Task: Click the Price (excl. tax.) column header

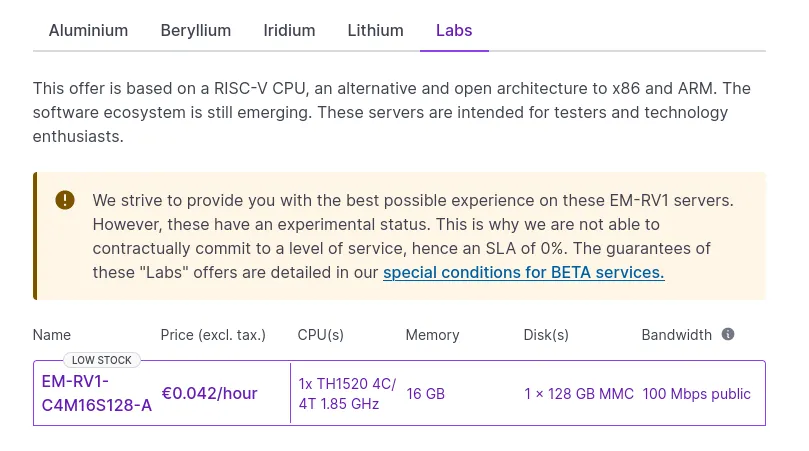Action: [213, 335]
